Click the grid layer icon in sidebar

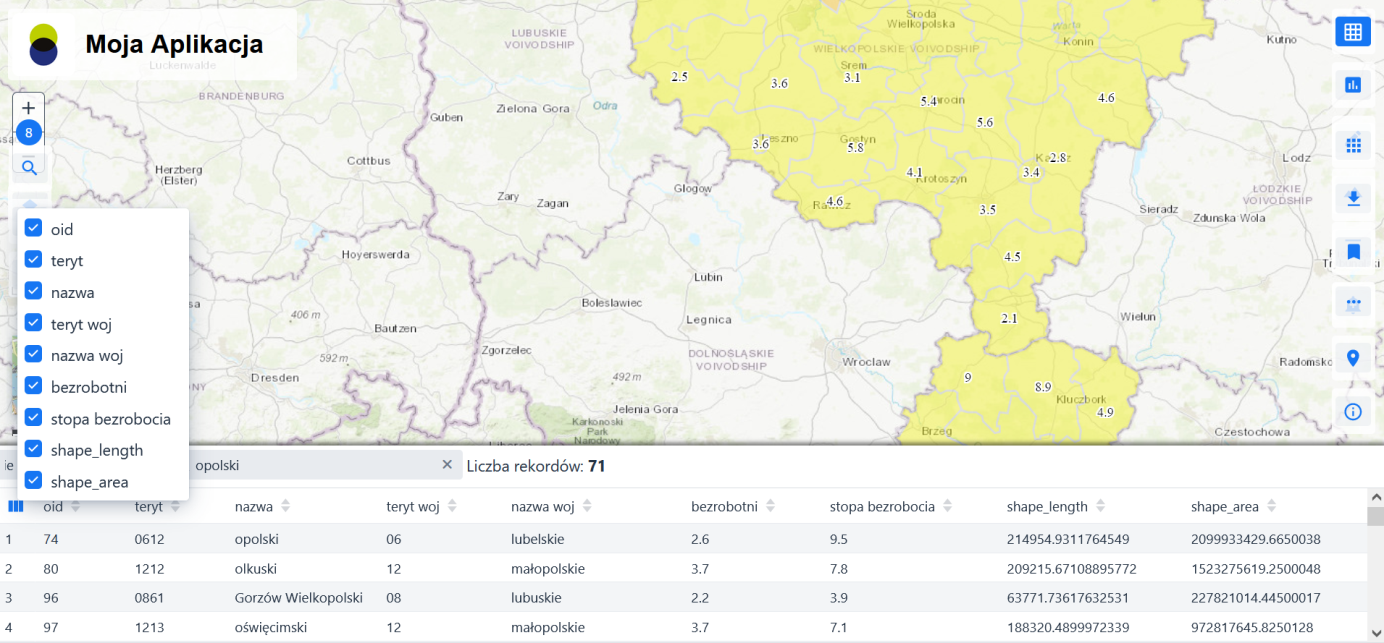coord(1353,144)
